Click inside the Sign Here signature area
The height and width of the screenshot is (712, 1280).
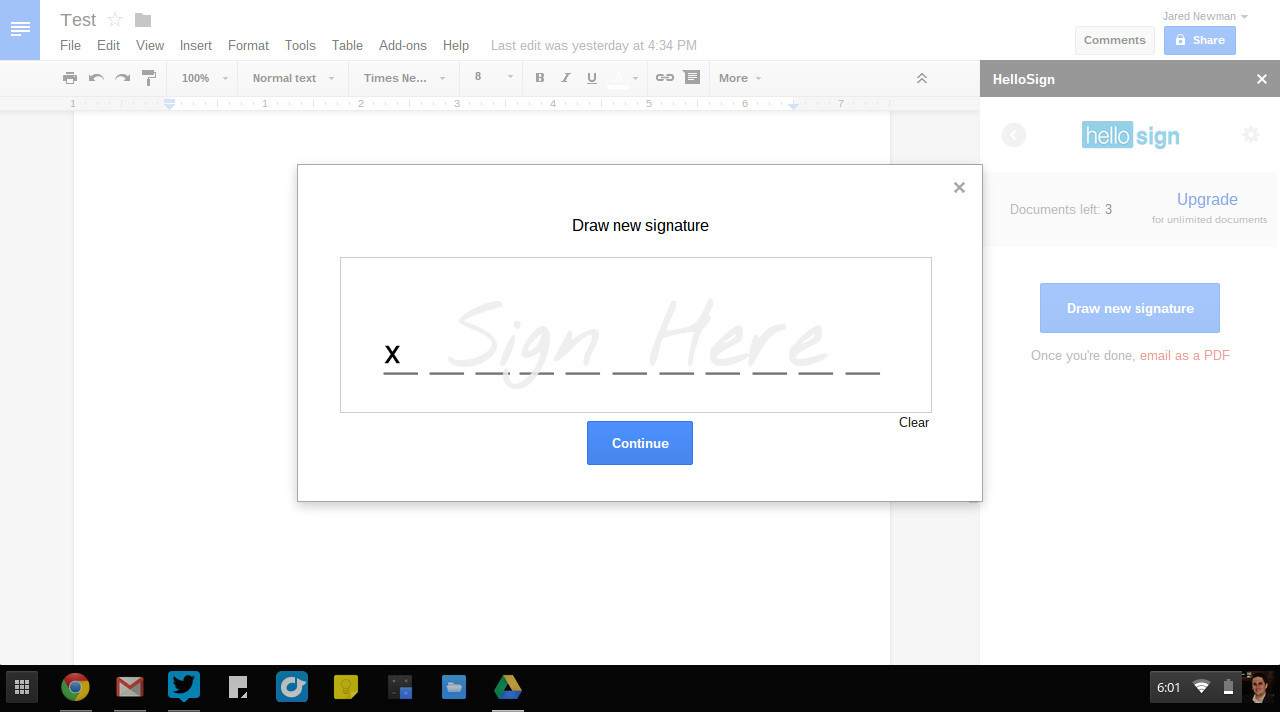click(635, 334)
